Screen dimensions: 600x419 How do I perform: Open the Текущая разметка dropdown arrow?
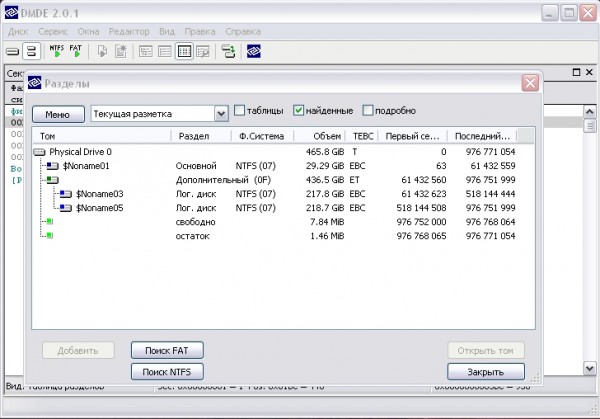(221, 114)
